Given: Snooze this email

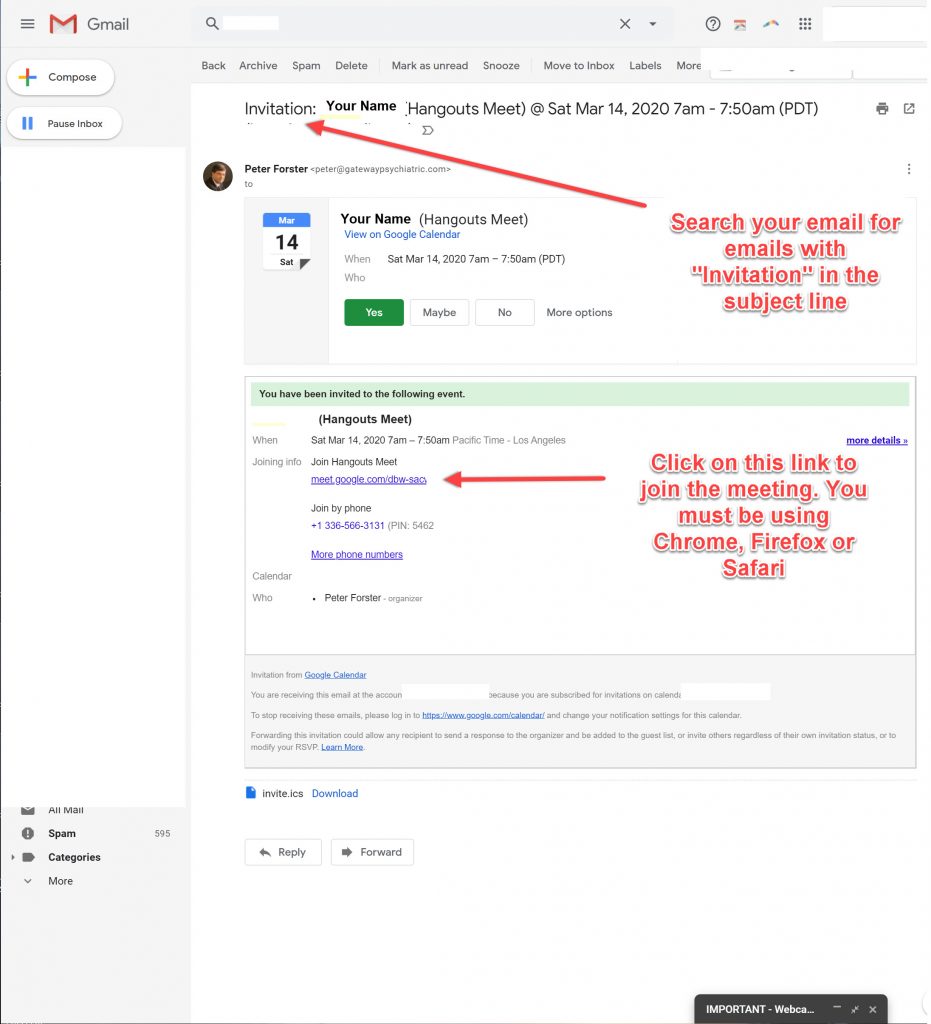Looking at the screenshot, I should click(x=501, y=65).
